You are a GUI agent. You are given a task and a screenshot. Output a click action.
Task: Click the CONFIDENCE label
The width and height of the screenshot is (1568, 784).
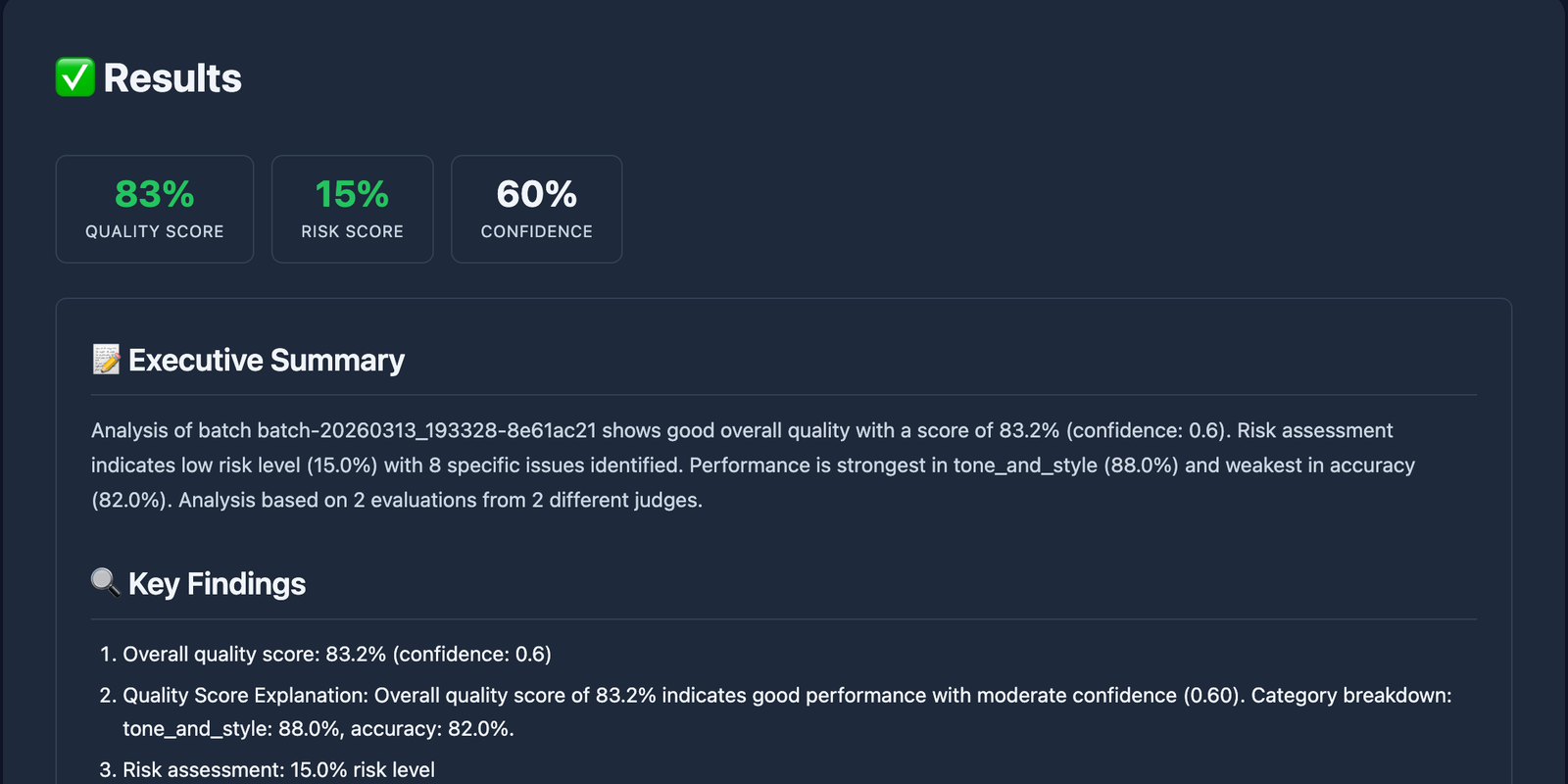coord(536,231)
